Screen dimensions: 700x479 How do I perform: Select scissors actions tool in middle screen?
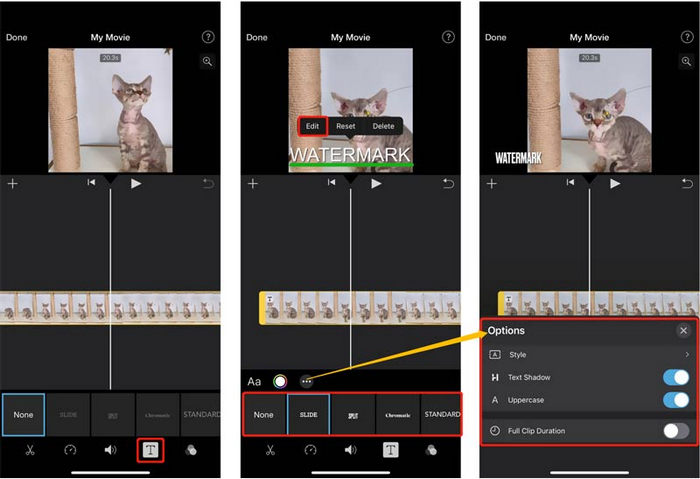270,450
